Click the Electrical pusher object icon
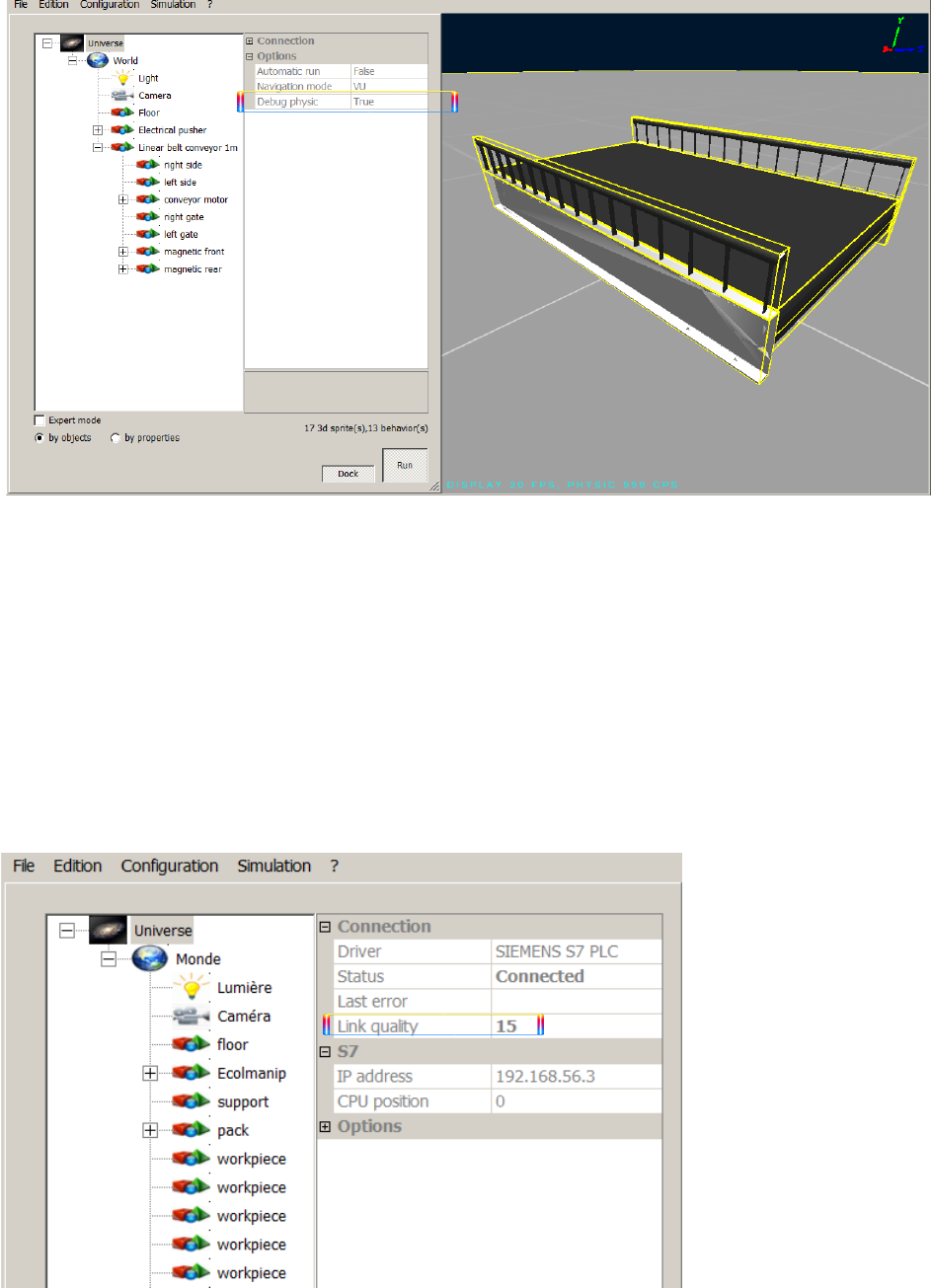This screenshot has height=1288, width=931. click(122, 130)
